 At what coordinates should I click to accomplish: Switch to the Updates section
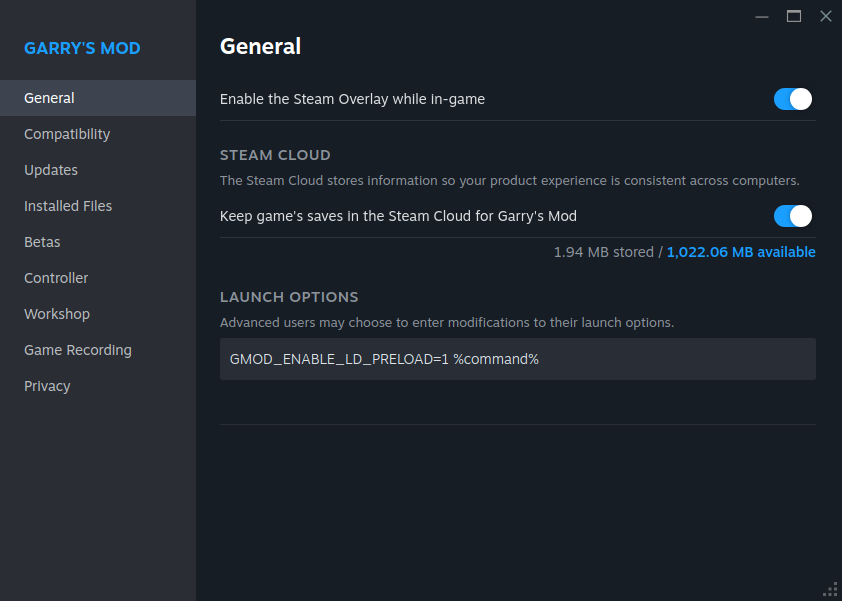pyautogui.click(x=51, y=169)
